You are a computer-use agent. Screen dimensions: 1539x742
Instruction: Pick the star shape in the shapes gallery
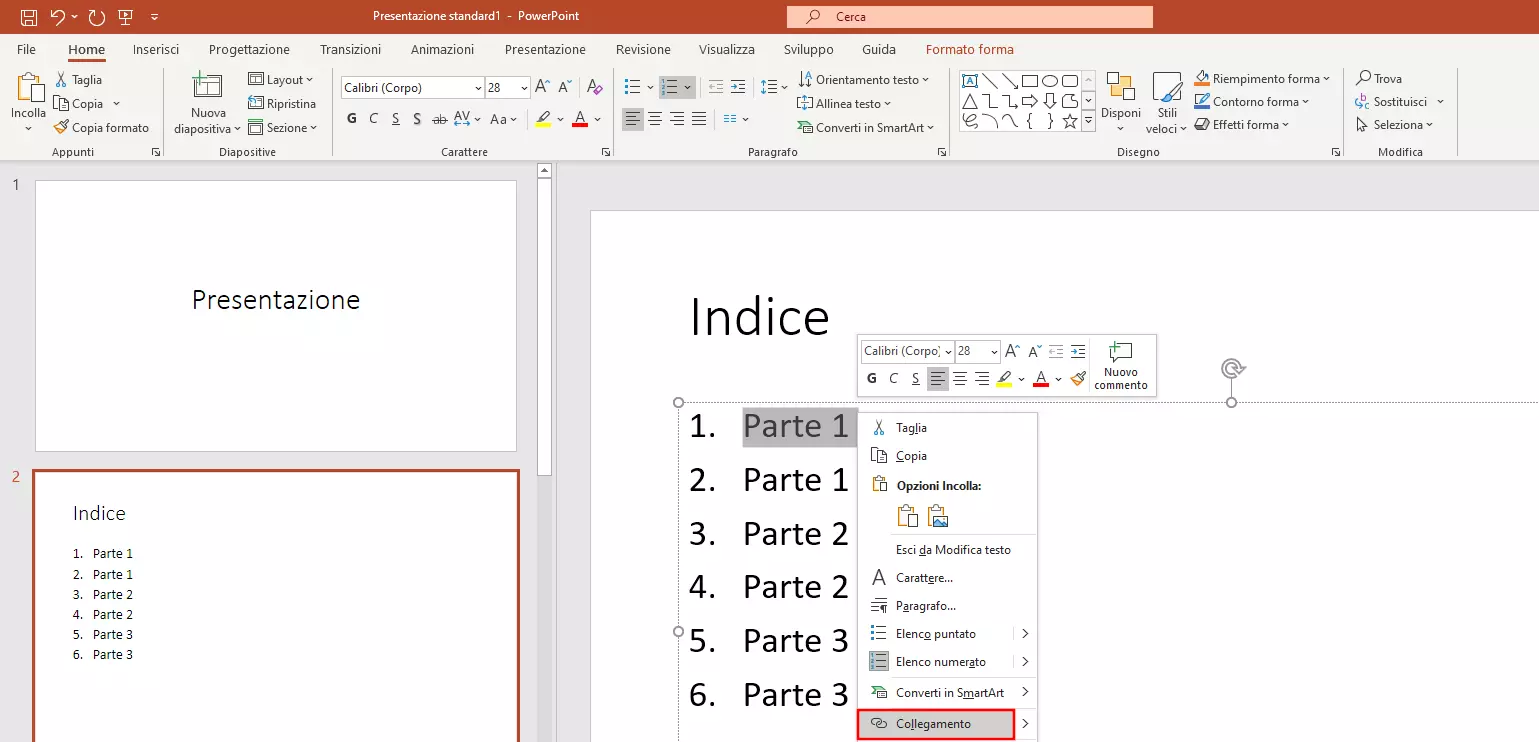coord(1070,121)
